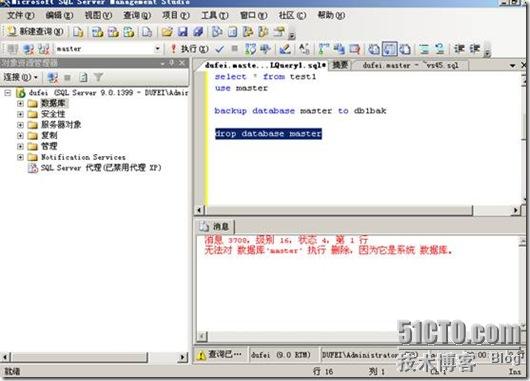This screenshot has height=381, width=530.
Task: Toggle SQLCMD Mode
Action: (354, 49)
